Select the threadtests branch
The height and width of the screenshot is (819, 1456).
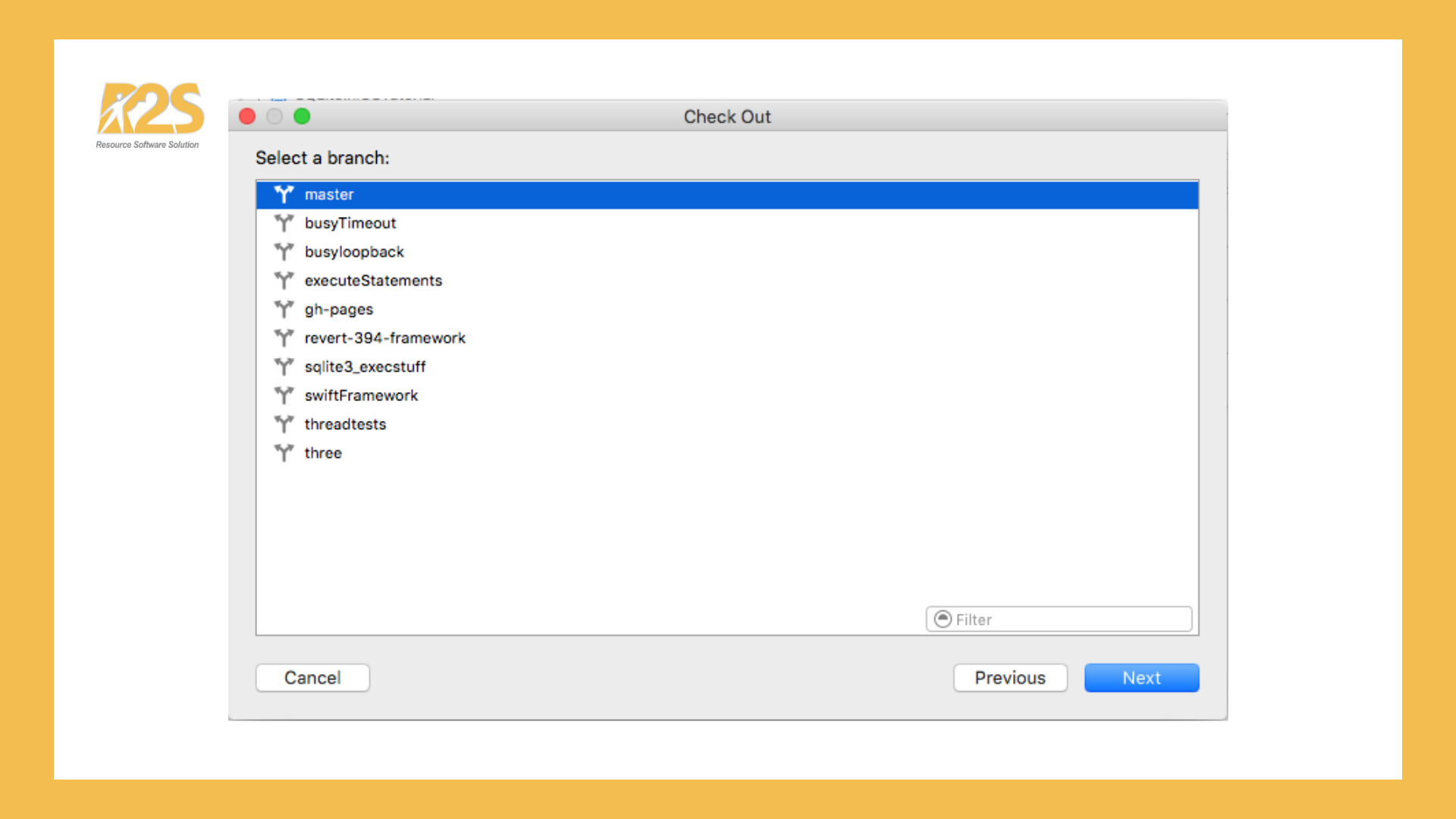(x=345, y=425)
